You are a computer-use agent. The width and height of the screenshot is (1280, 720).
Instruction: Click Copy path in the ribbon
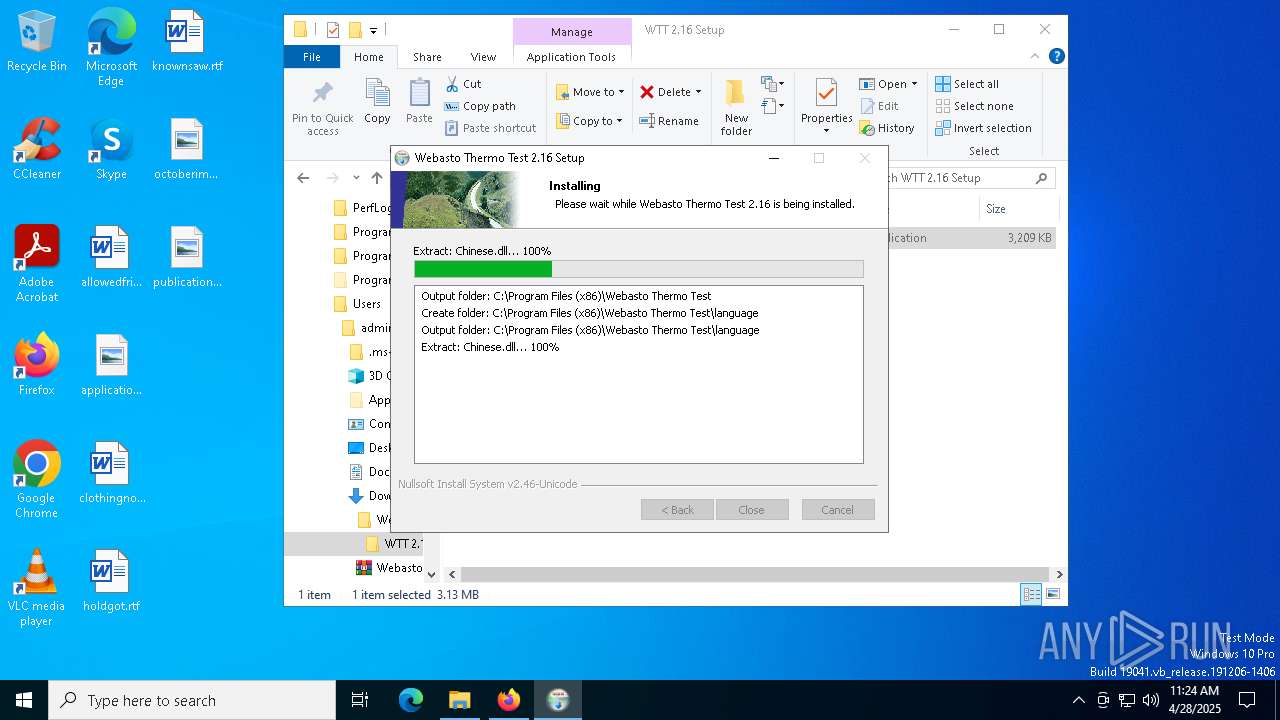pyautogui.click(x=480, y=106)
